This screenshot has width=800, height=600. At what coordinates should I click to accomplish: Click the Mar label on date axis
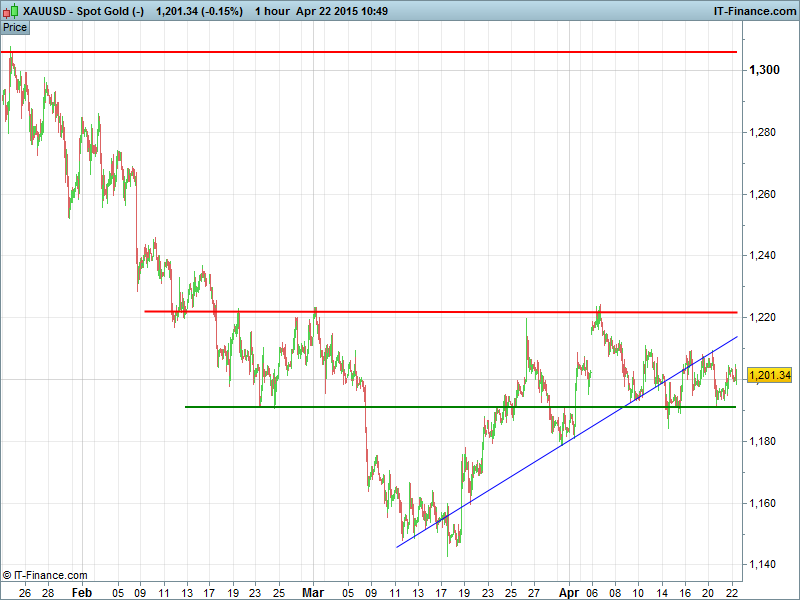[313, 591]
